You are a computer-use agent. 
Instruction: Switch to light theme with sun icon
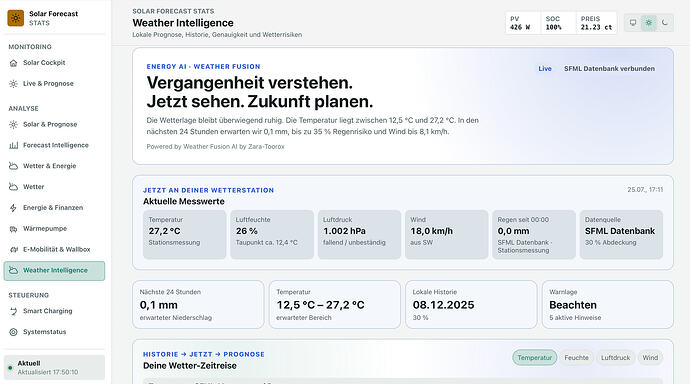point(649,23)
